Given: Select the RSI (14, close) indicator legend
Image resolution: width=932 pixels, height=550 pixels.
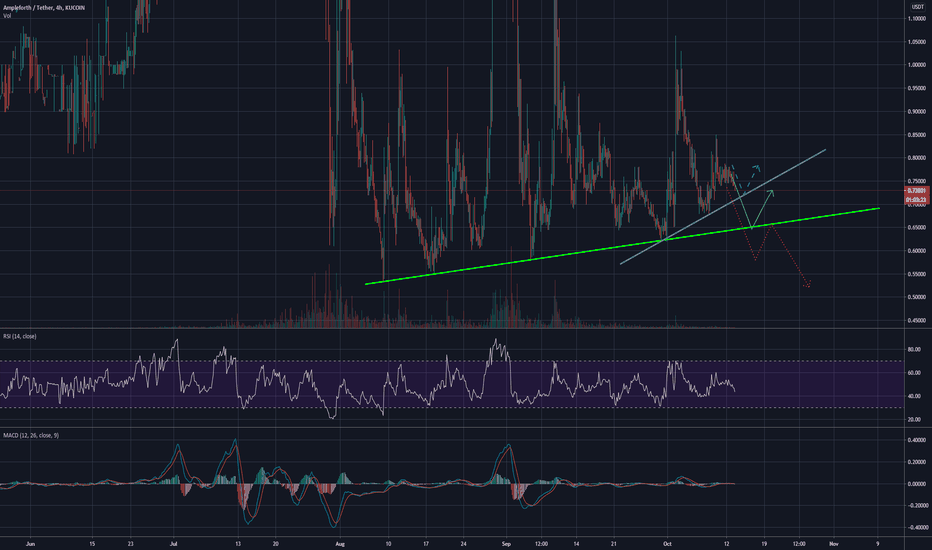Looking at the screenshot, I should pos(20,337).
